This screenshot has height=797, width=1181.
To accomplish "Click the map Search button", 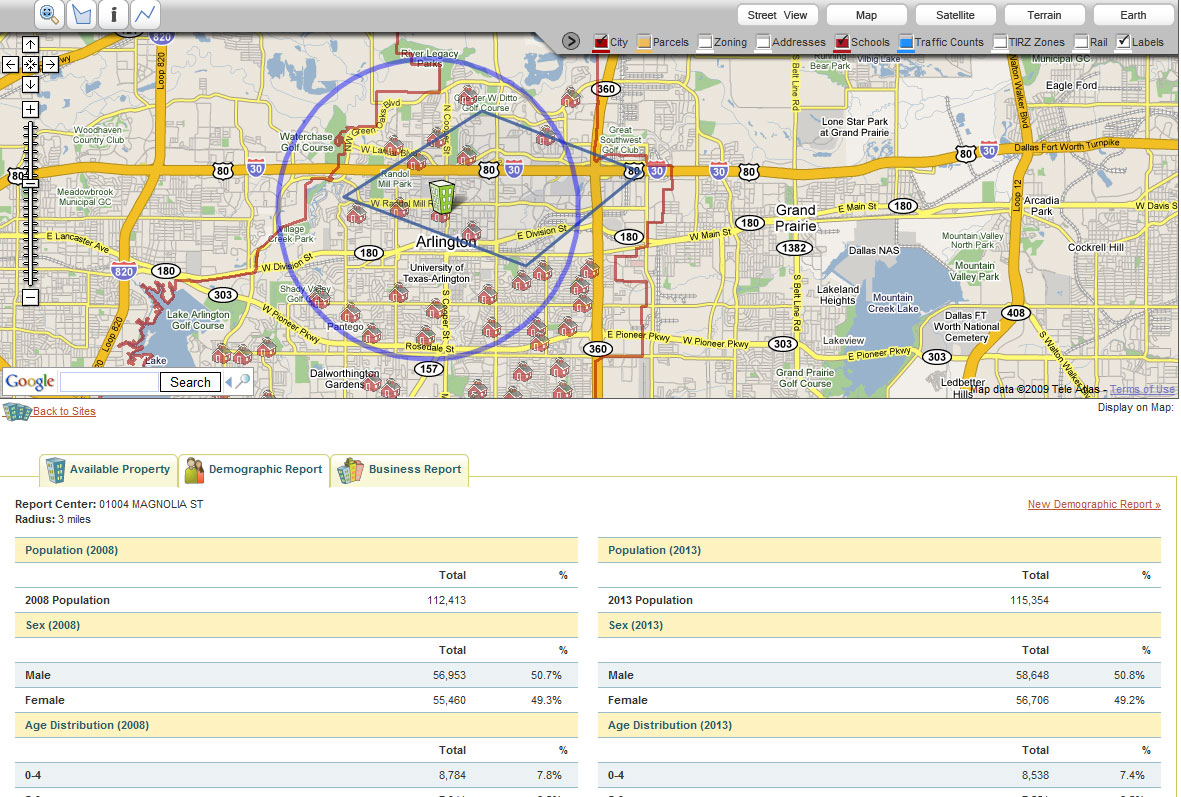I will click(x=191, y=382).
